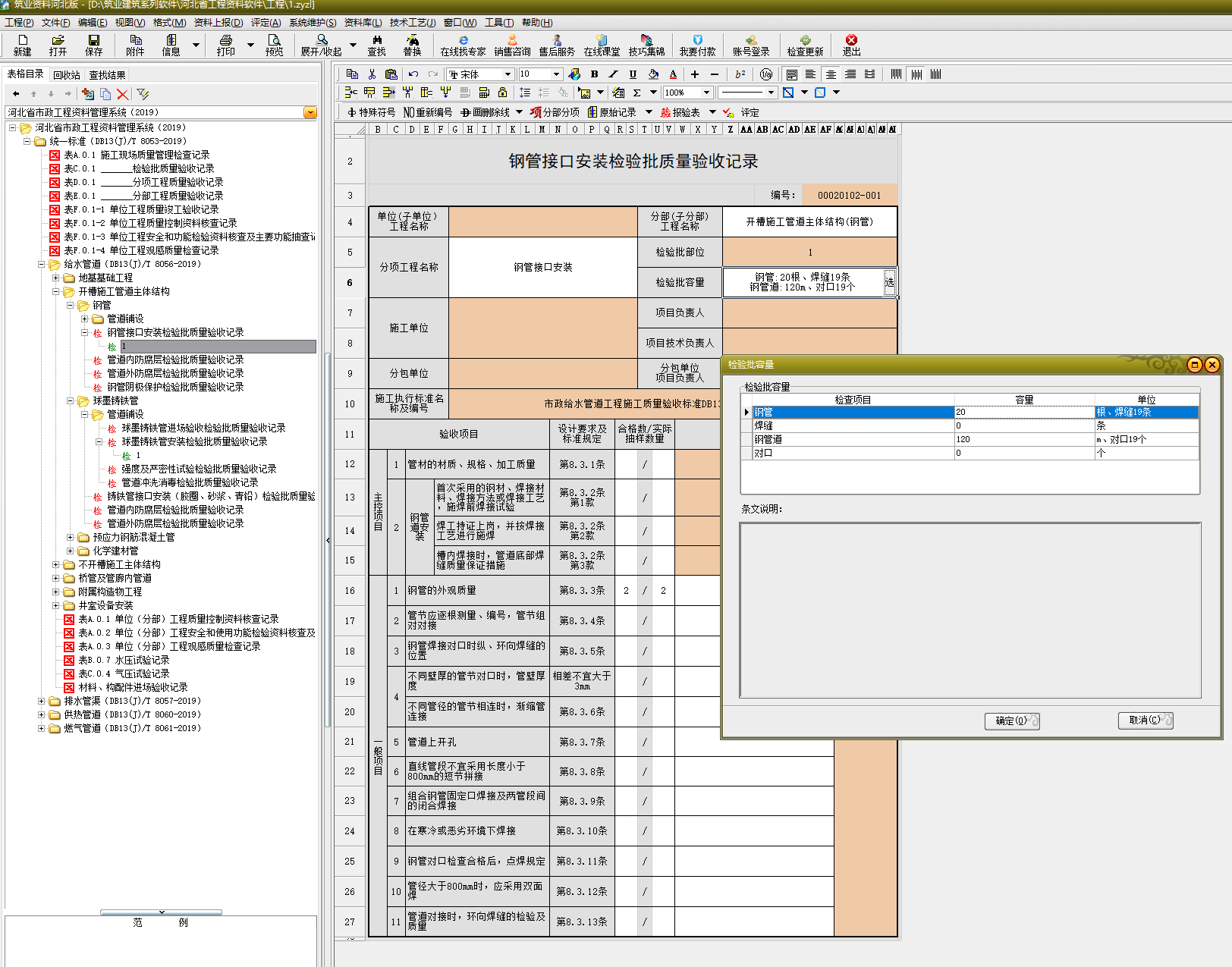Image resolution: width=1232 pixels, height=967 pixels.
Task: Click the sum Σ icon
Action: pos(636,92)
